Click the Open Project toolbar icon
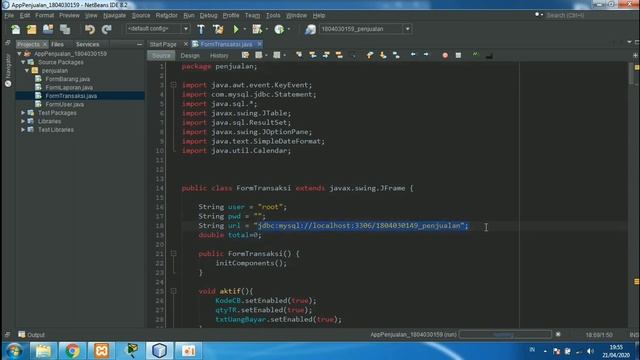 tap(48, 29)
